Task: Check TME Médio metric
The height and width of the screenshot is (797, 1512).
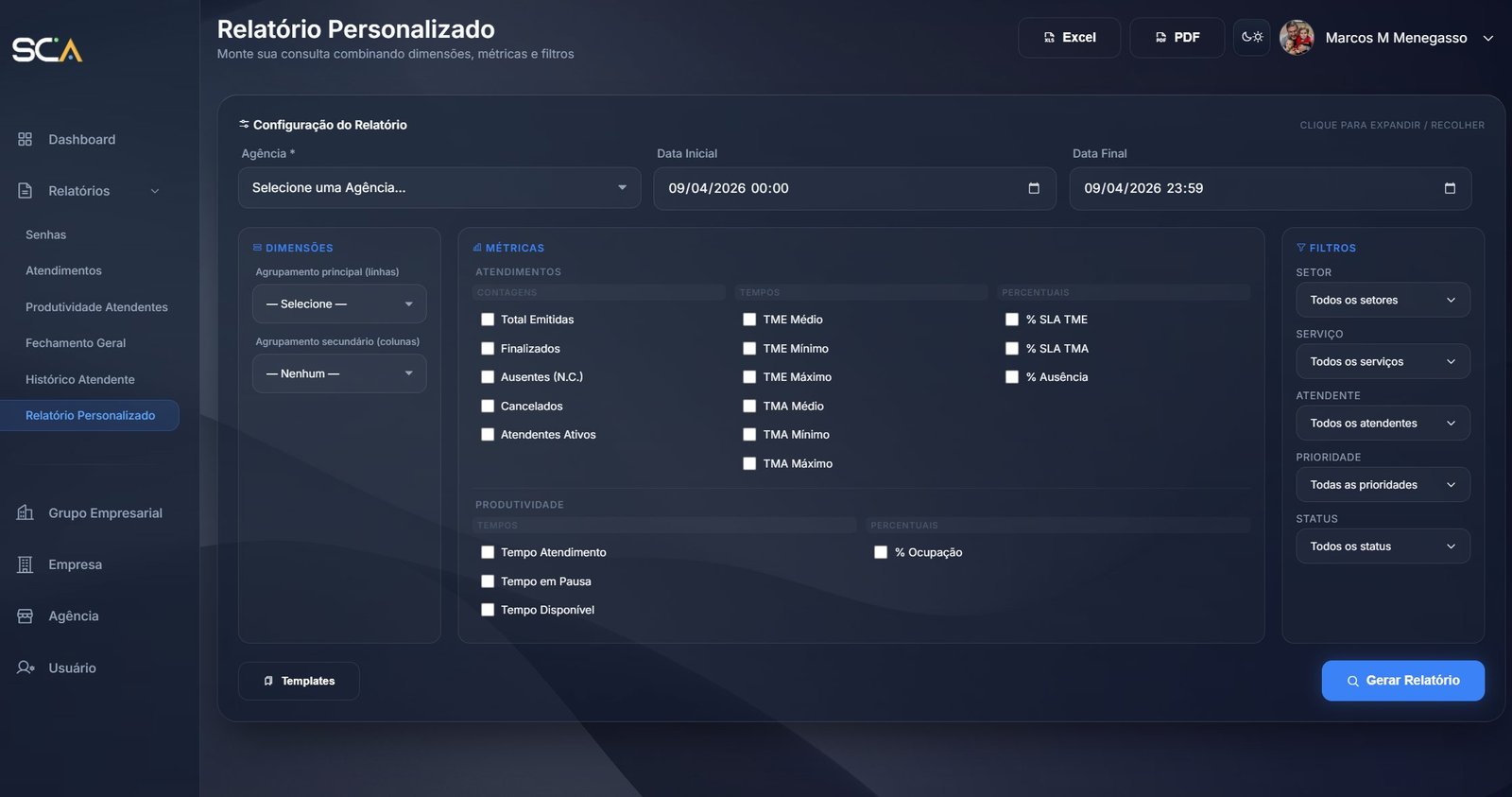Action: click(x=749, y=320)
